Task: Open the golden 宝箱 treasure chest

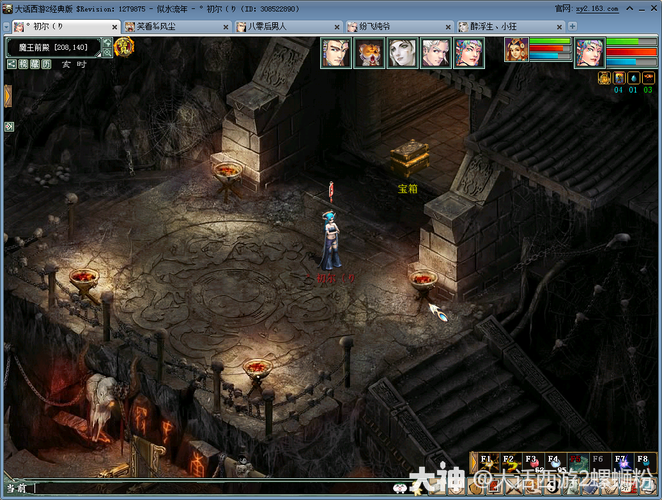Action: pos(410,158)
